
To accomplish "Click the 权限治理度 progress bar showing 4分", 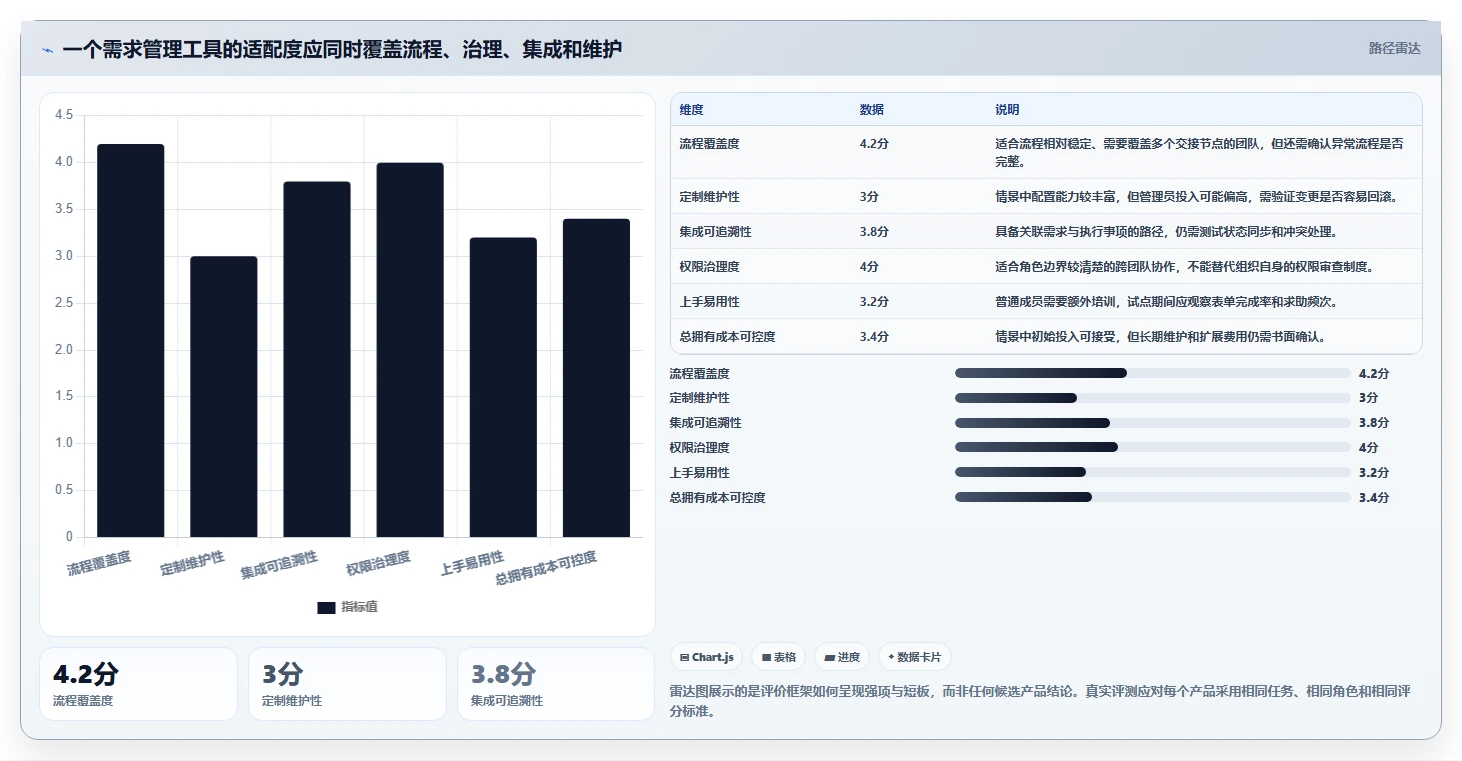I will tap(1153, 448).
